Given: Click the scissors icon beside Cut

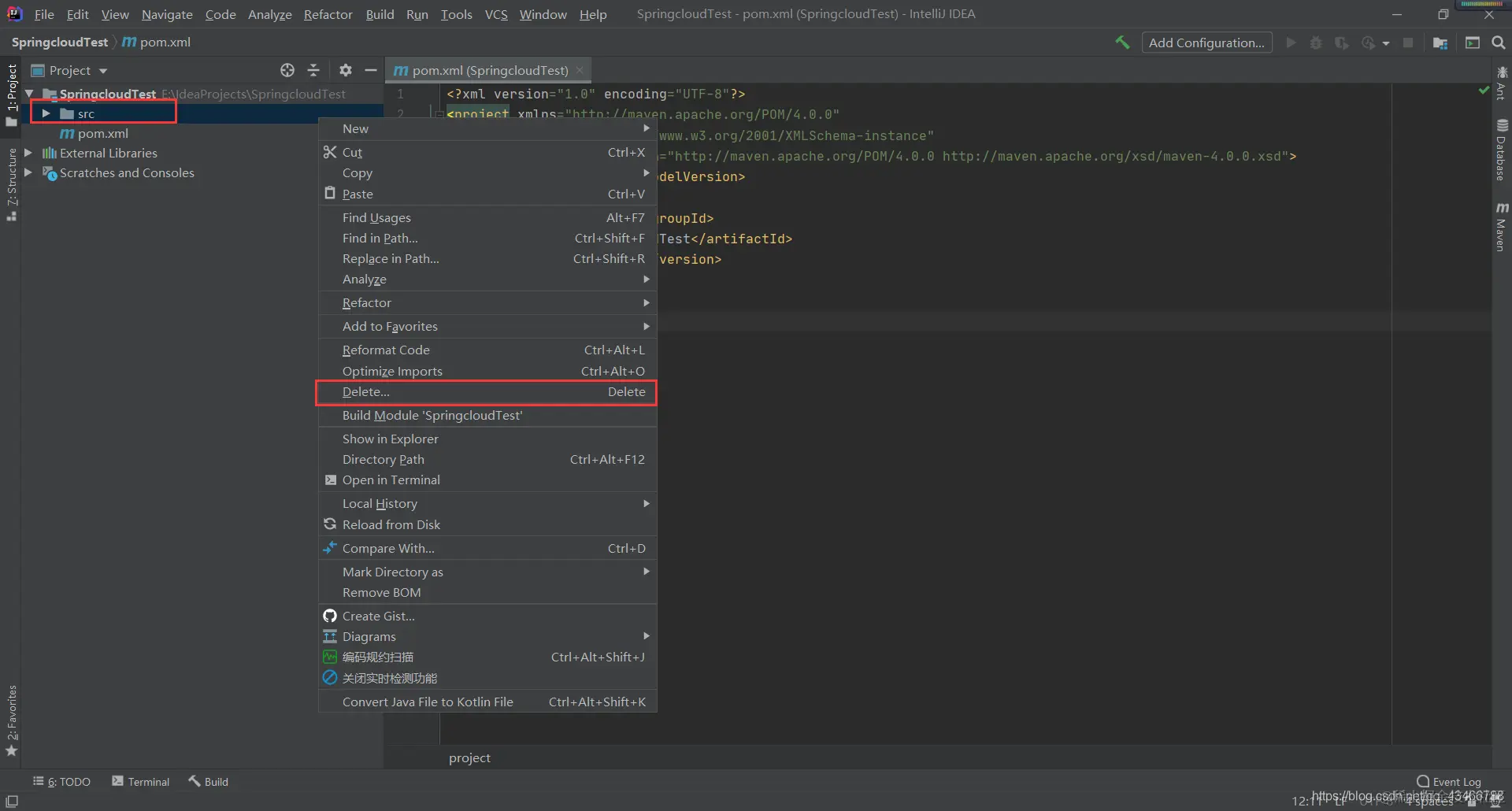Looking at the screenshot, I should (x=330, y=152).
